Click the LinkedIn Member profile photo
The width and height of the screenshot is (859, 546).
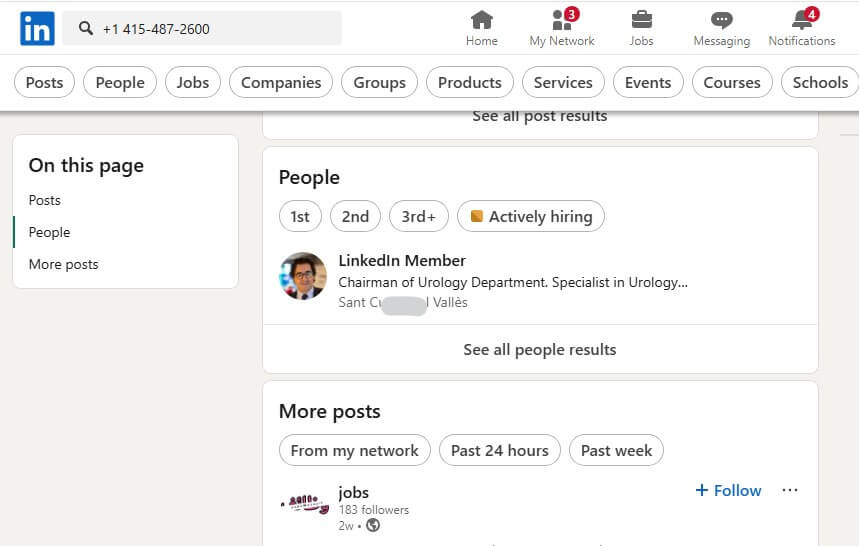pyautogui.click(x=303, y=276)
